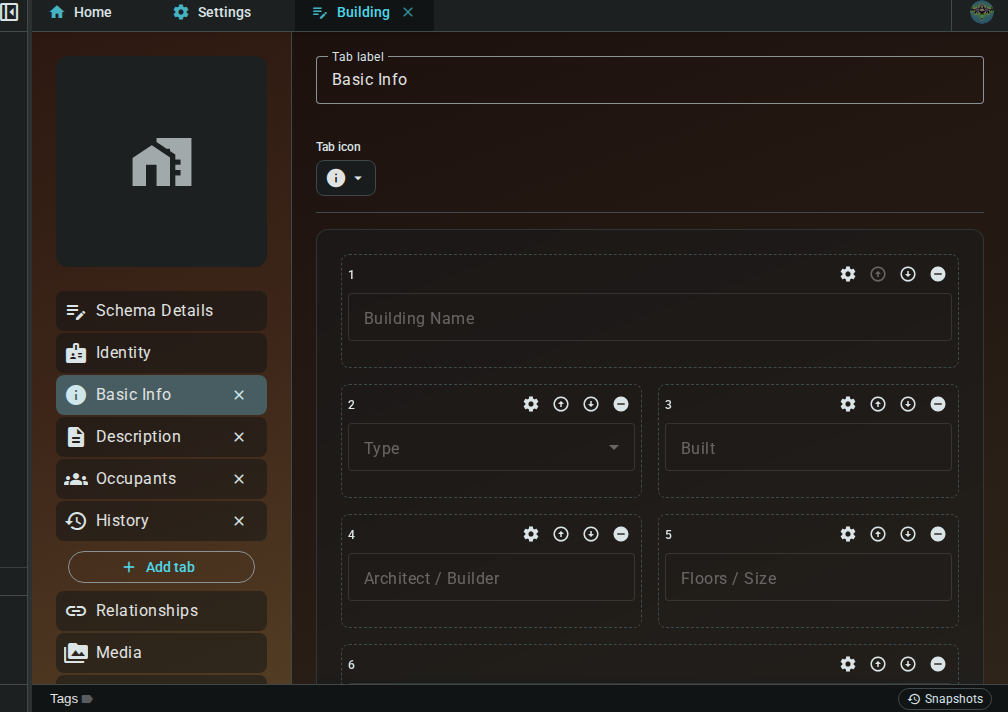Viewport: 1008px width, 712px height.
Task: Click the Architect / Builder field
Action: coord(491,577)
